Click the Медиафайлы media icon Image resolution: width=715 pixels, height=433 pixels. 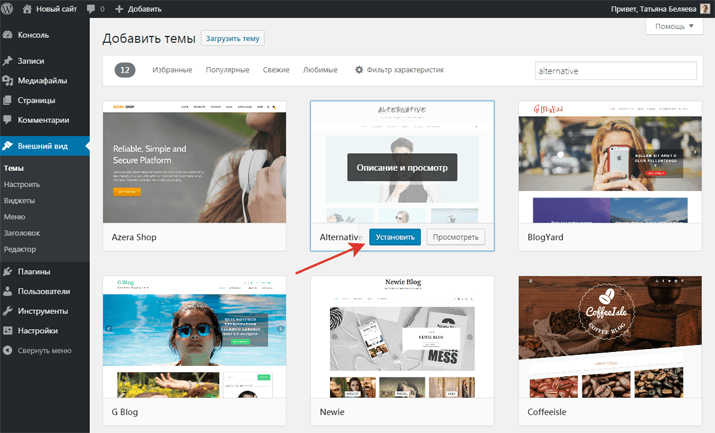point(7,81)
